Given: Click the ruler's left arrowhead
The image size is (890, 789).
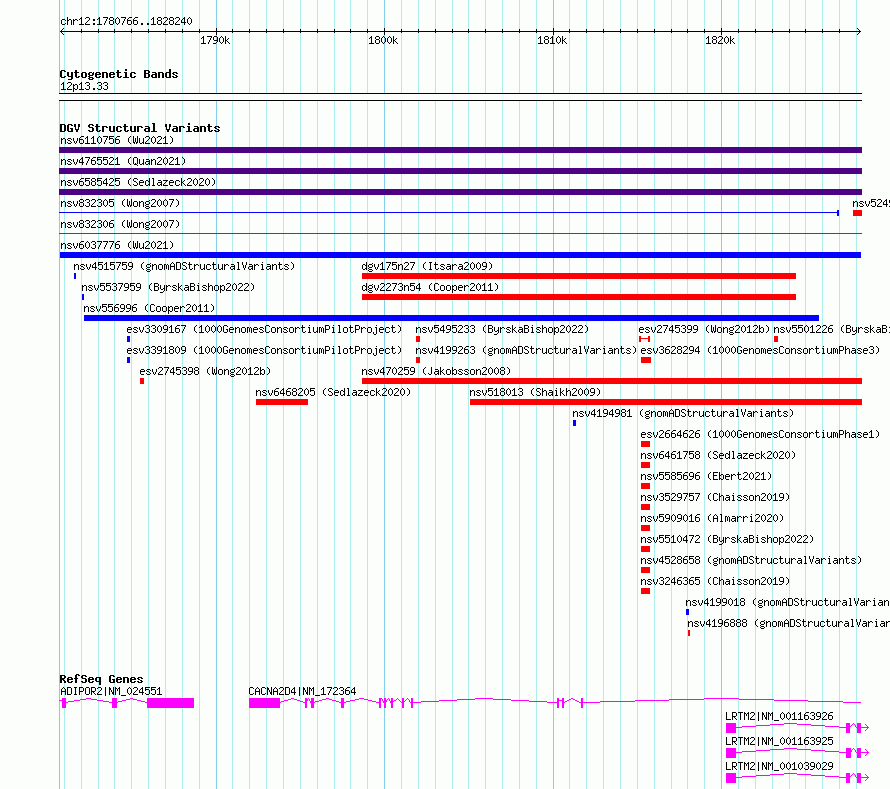Looking at the screenshot, I should point(62,31).
